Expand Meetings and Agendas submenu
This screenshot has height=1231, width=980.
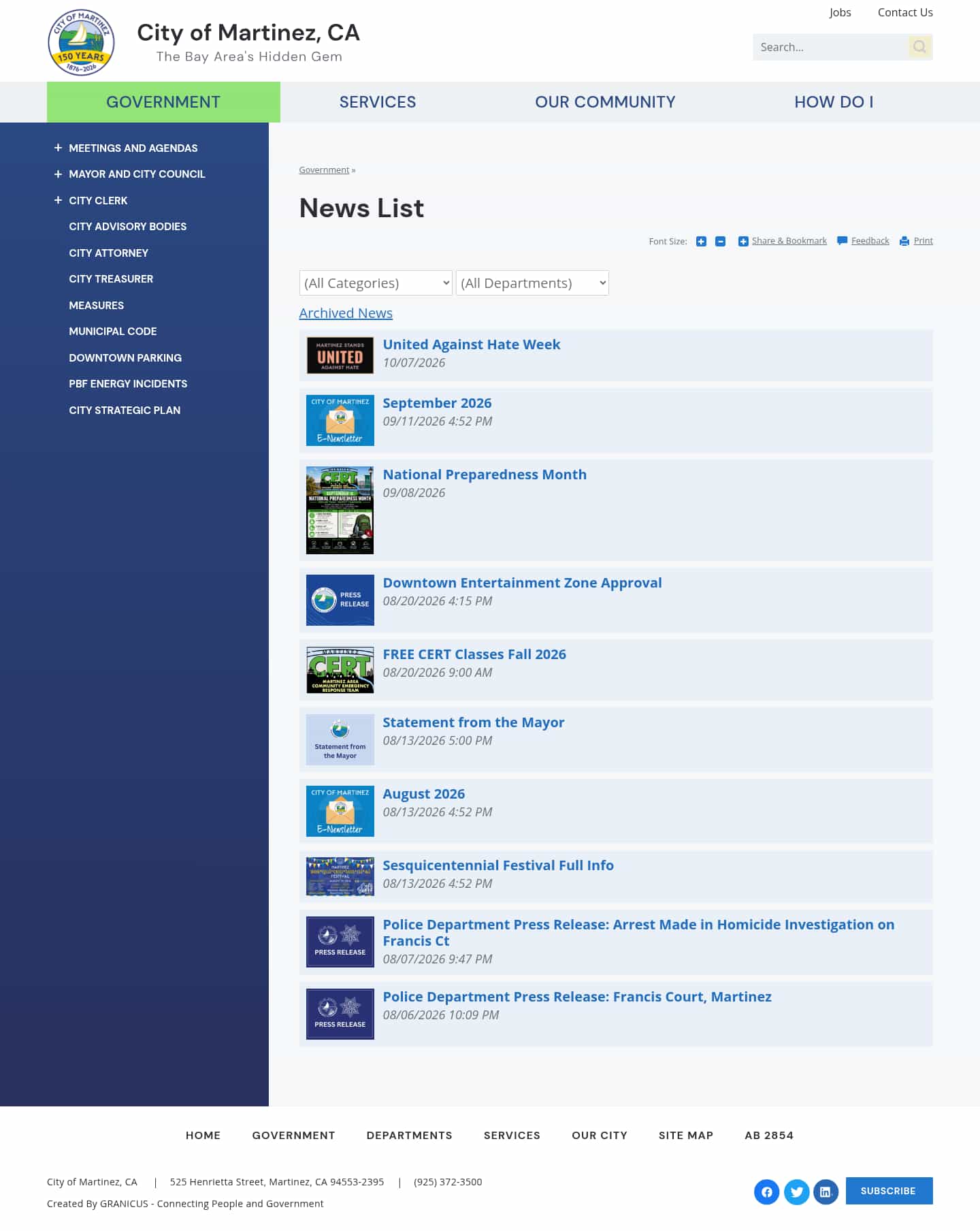click(x=58, y=148)
